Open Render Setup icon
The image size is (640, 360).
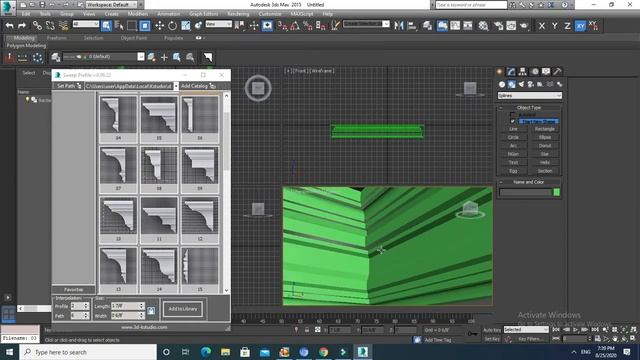tap(498, 26)
